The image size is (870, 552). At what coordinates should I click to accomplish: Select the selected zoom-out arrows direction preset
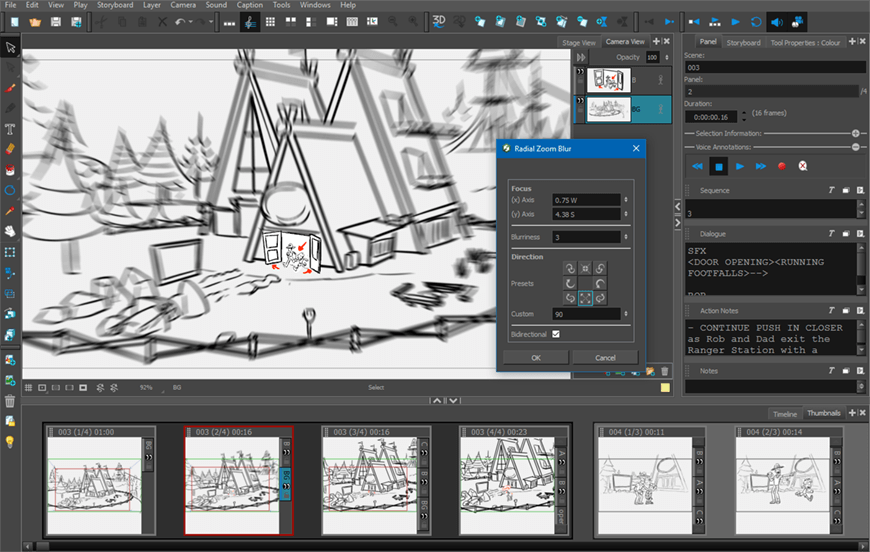[x=585, y=298]
